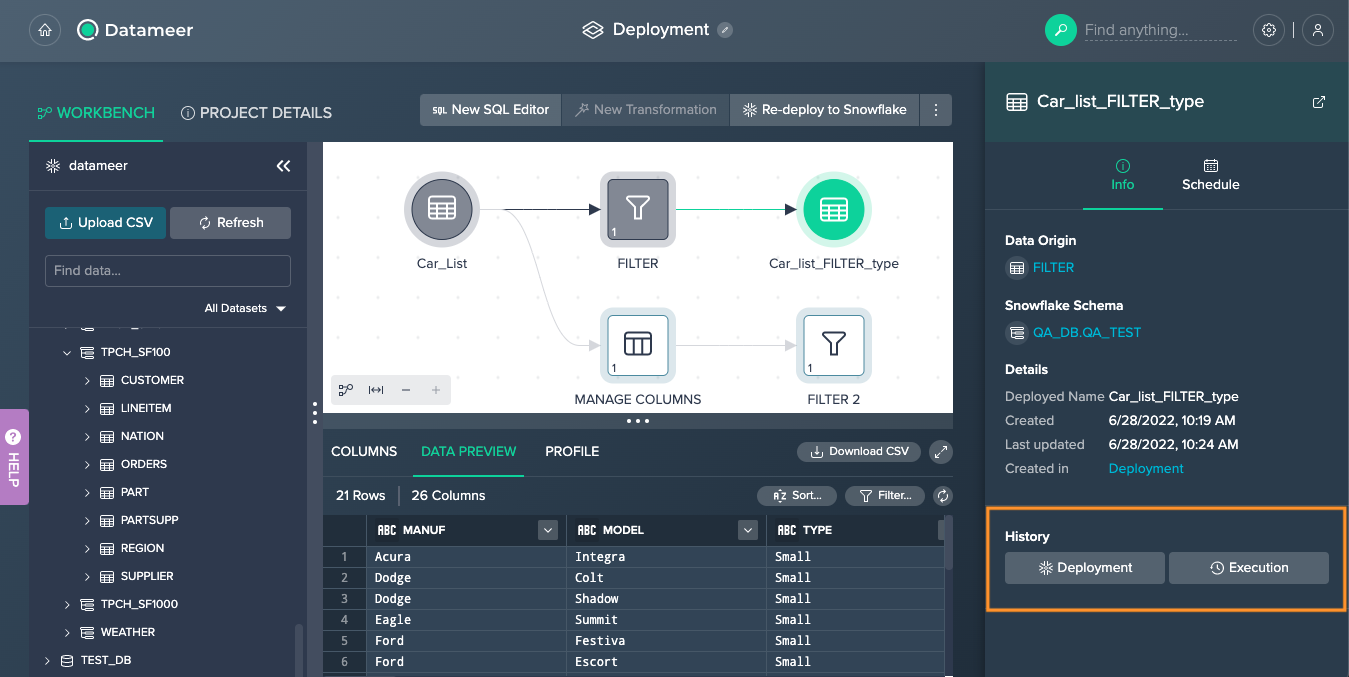
Task: Refresh the data preview
Action: [x=941, y=495]
